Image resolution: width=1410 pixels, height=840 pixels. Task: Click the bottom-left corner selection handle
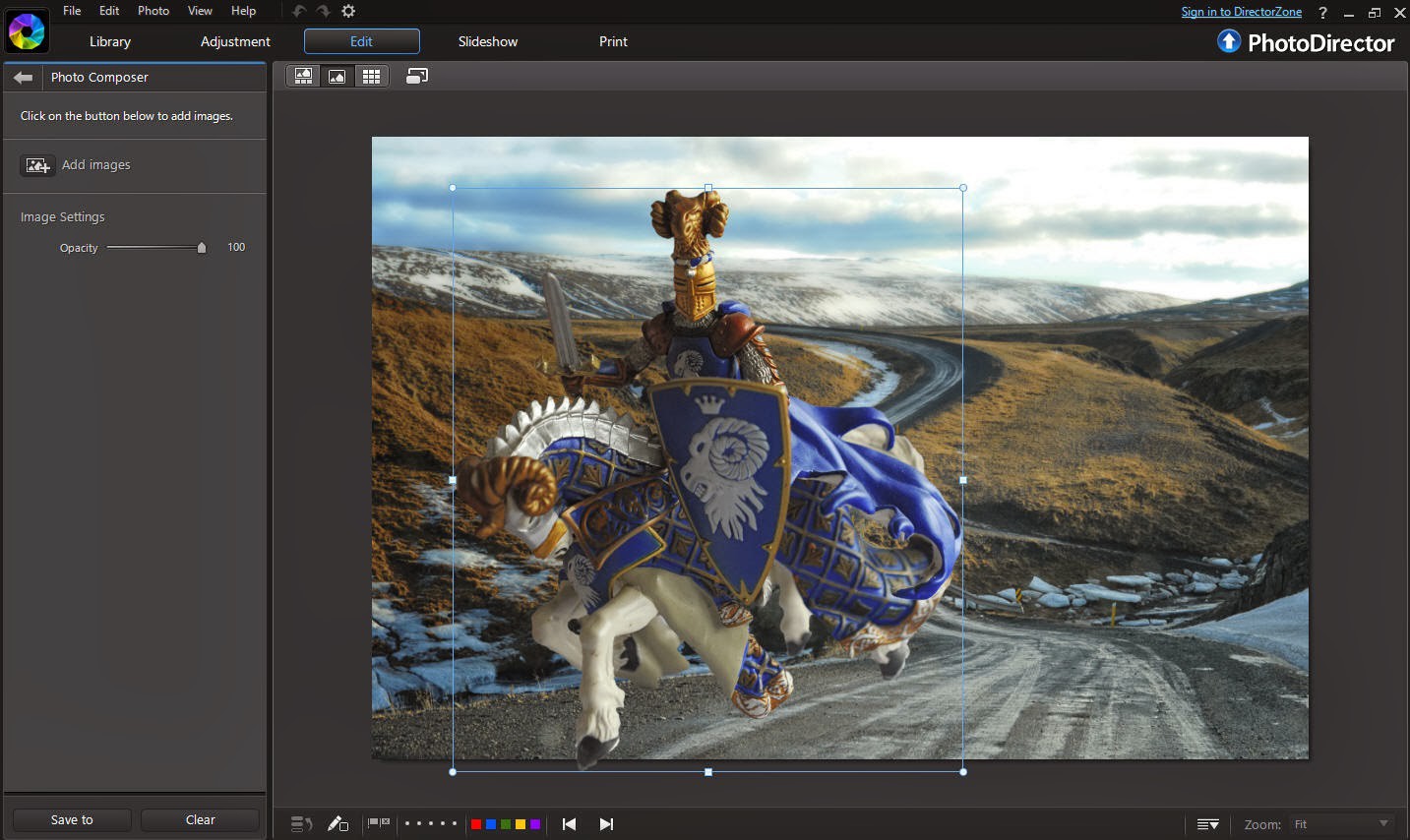[453, 772]
